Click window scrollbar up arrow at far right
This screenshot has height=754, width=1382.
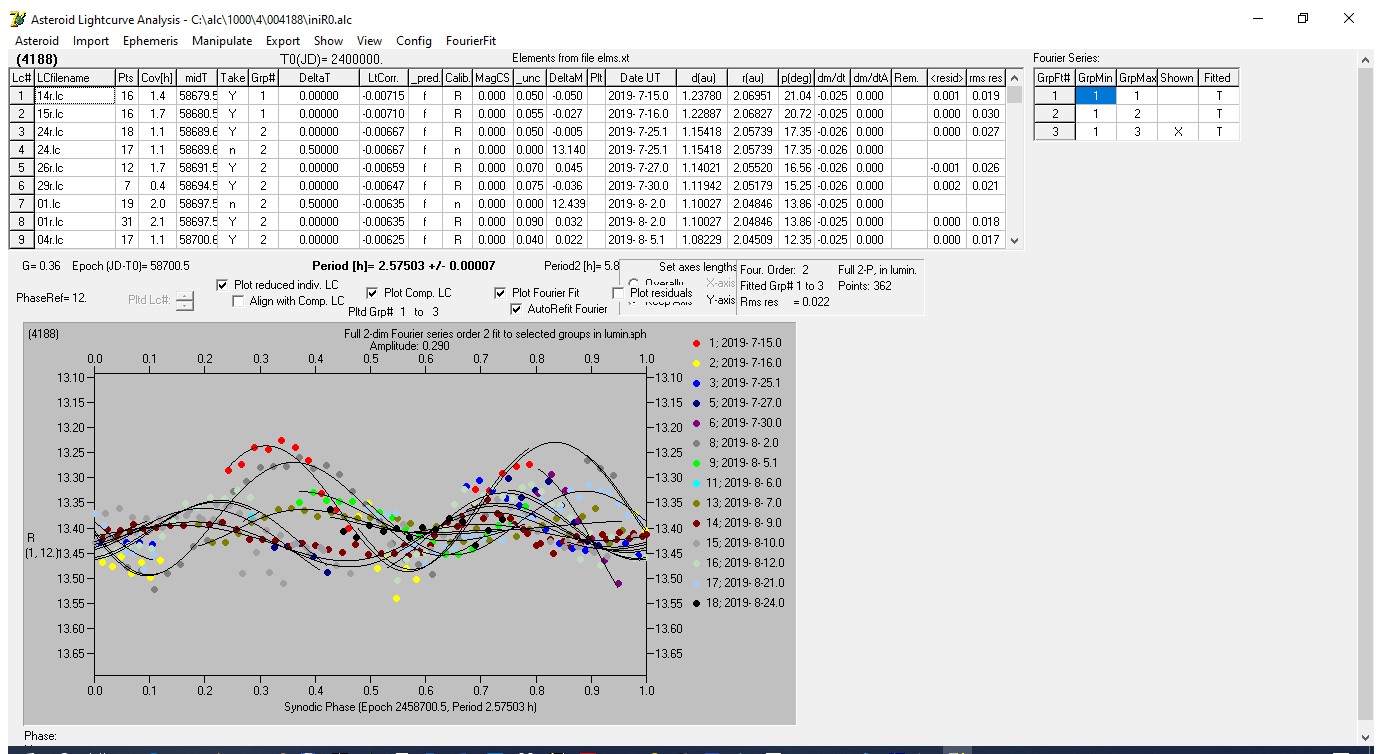[x=1365, y=59]
